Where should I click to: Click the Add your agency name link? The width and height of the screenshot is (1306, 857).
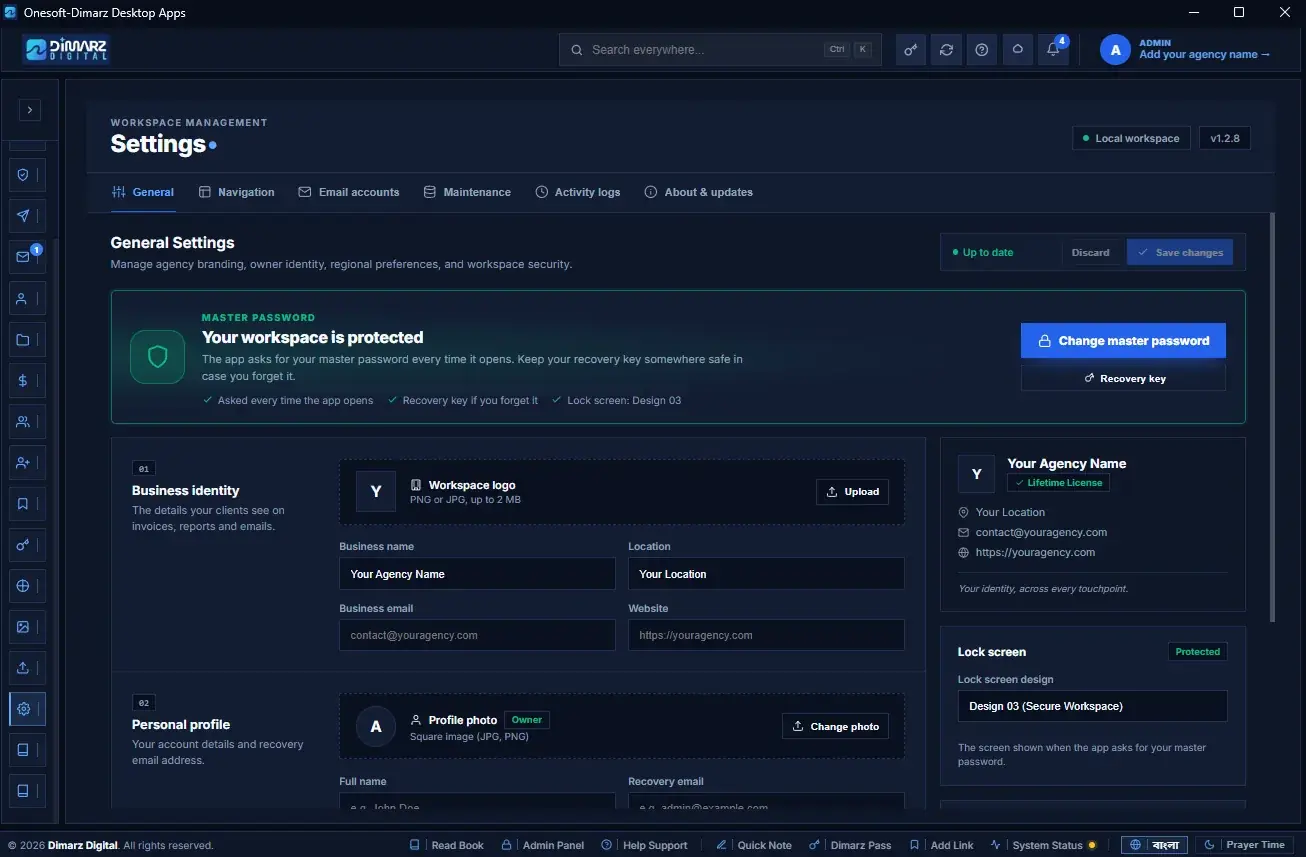pyautogui.click(x=1204, y=55)
